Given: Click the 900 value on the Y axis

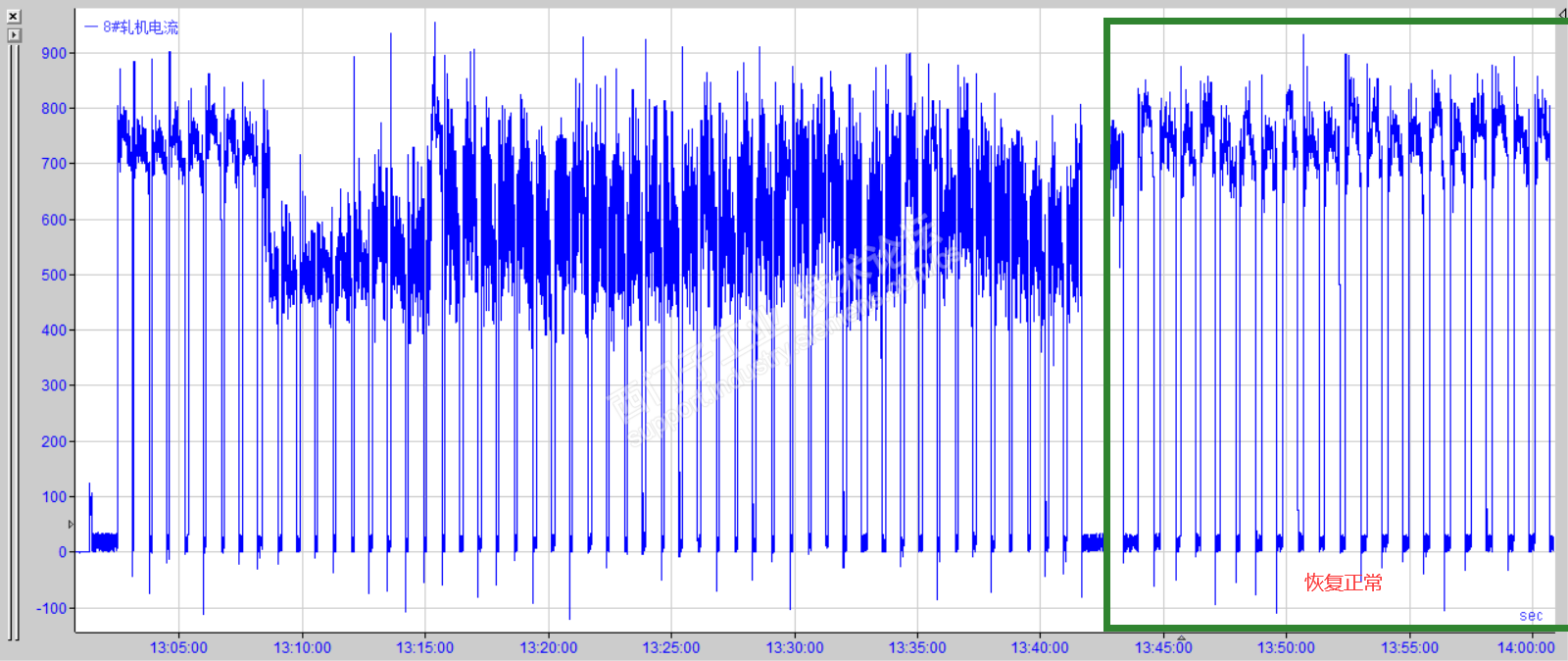Looking at the screenshot, I should [54, 53].
